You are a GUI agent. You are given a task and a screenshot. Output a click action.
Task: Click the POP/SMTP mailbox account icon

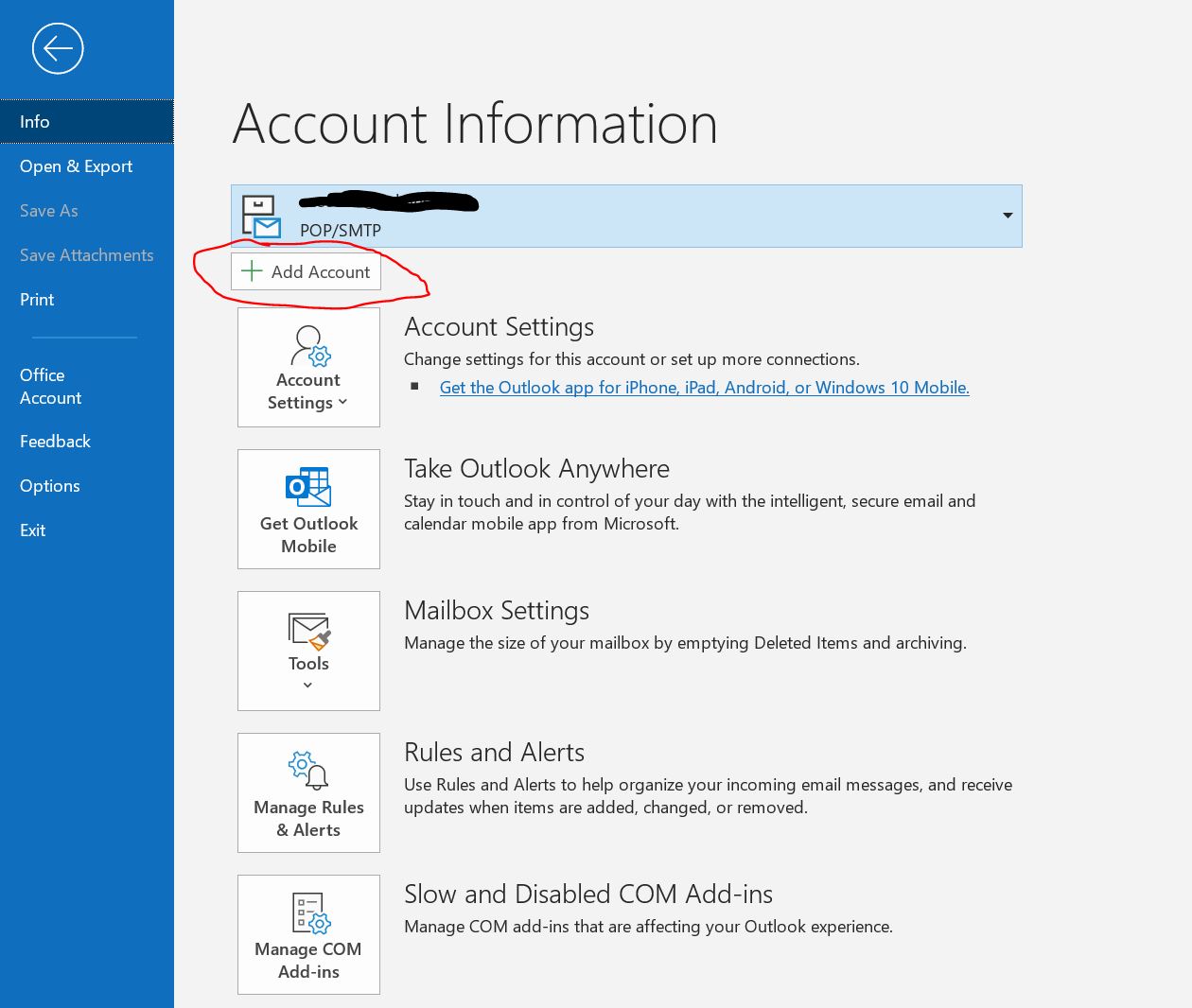261,217
